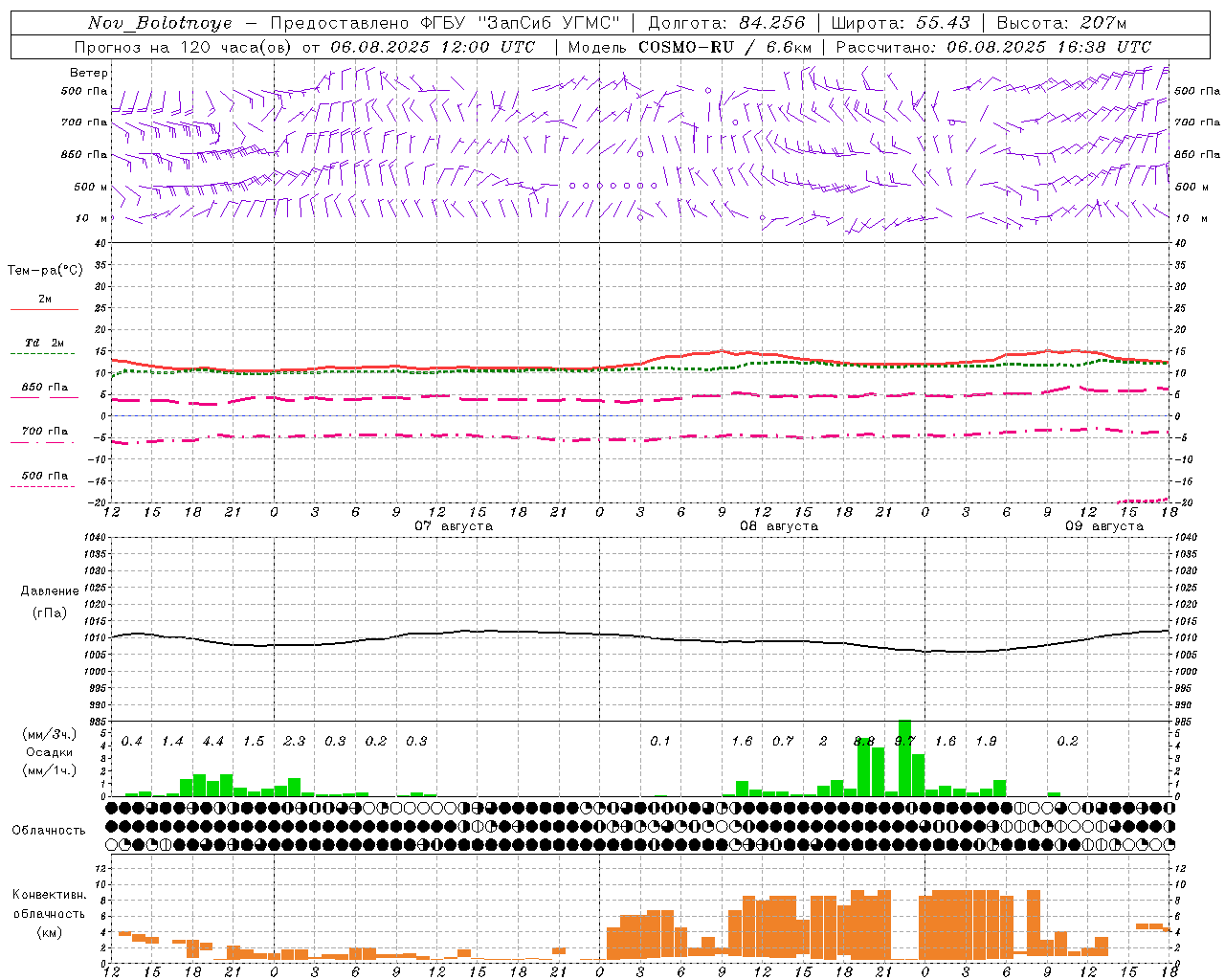Click the 'Td 2м' dew point legend
Screen dimensions: 1225x980
pyautogui.click(x=45, y=343)
